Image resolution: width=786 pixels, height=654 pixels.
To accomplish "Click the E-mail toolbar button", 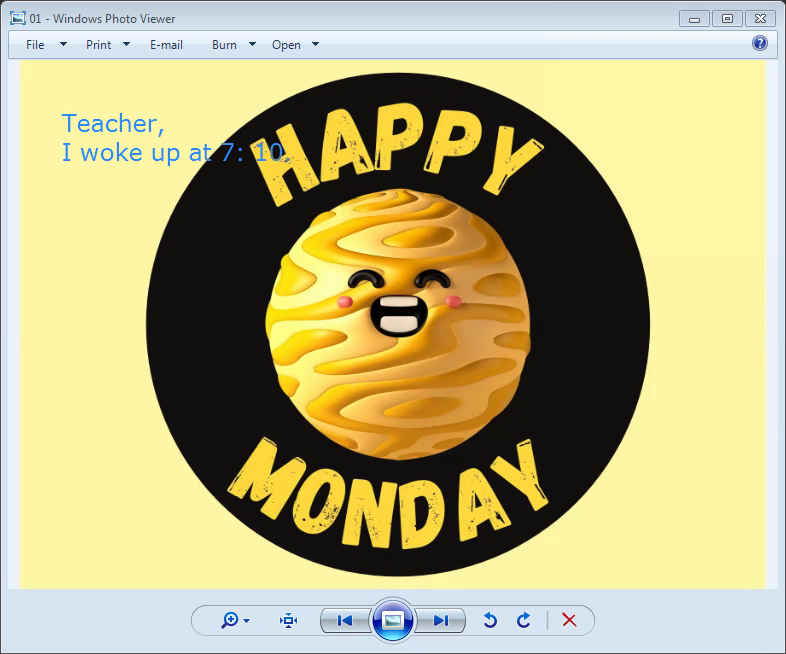I will point(166,45).
